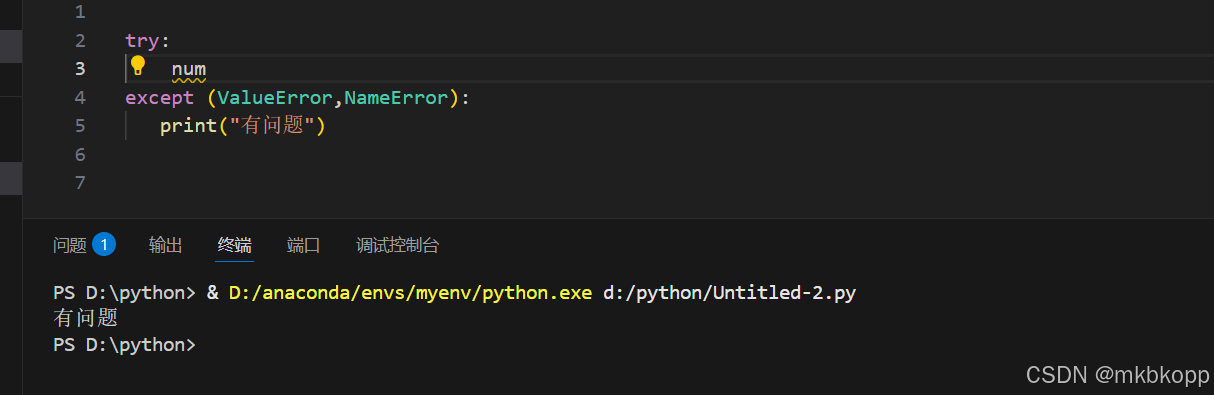Open the 端口 ports tab
Screen dimensions: 1214x395
pos(304,245)
